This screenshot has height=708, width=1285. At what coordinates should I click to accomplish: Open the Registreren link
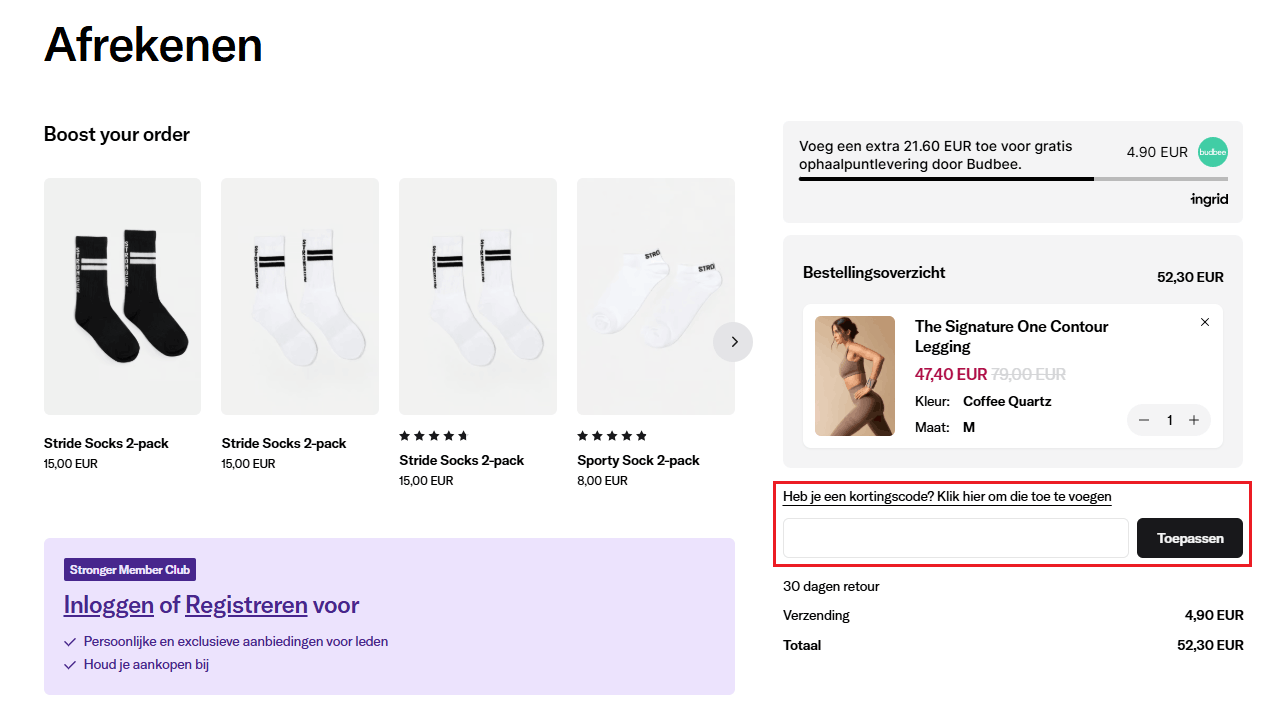point(246,605)
